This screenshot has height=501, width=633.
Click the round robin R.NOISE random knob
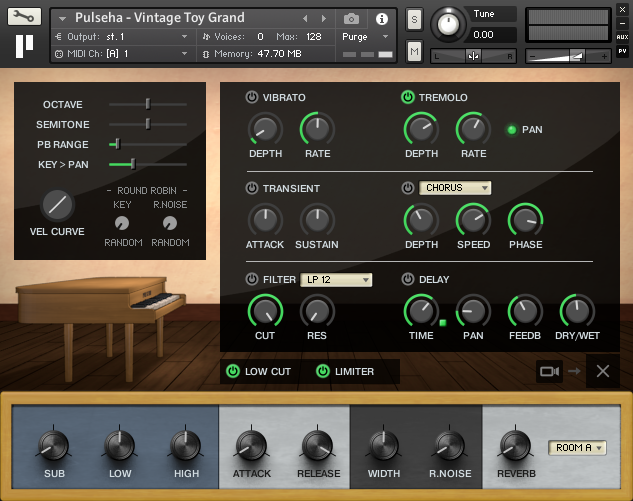tap(170, 223)
